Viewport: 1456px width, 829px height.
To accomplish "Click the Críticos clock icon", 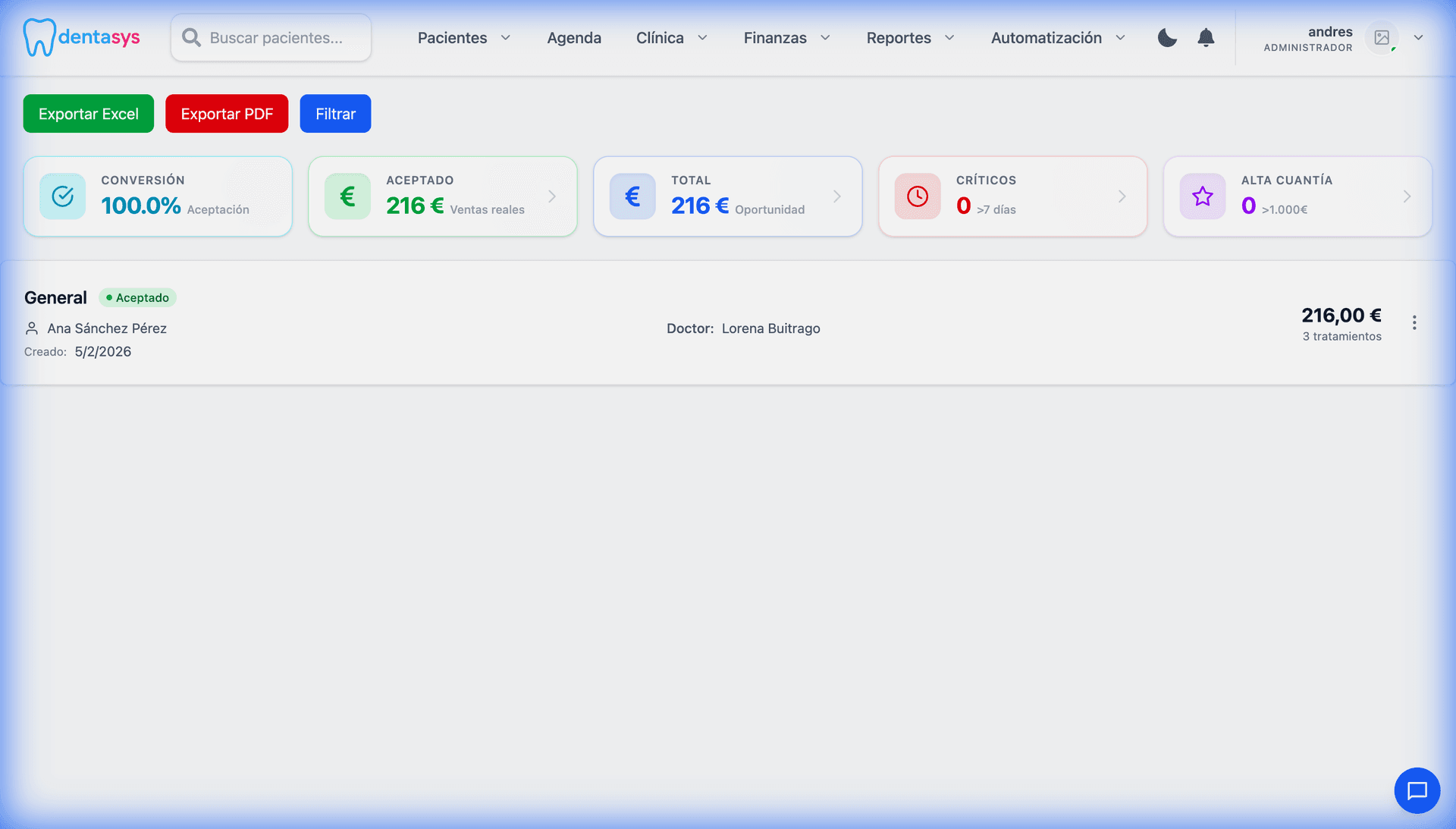I will click(x=918, y=196).
